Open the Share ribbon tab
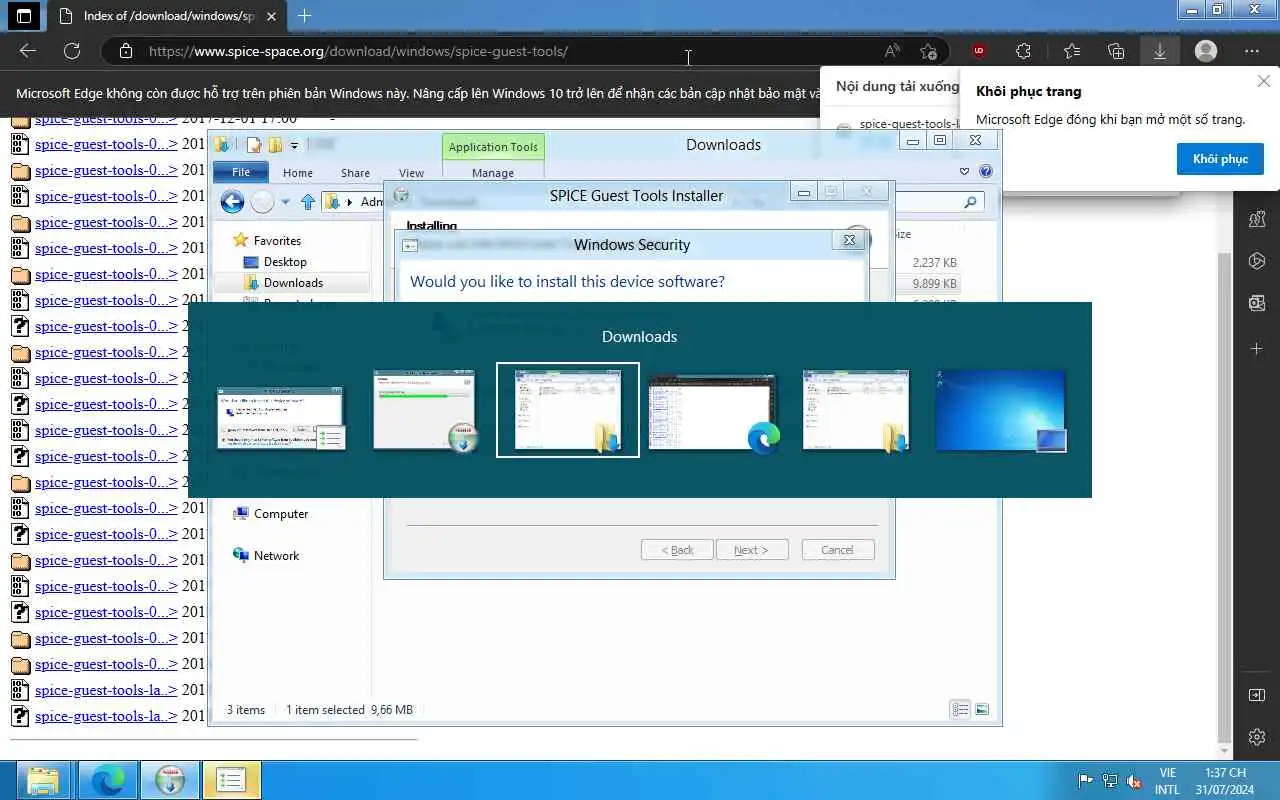 [355, 173]
